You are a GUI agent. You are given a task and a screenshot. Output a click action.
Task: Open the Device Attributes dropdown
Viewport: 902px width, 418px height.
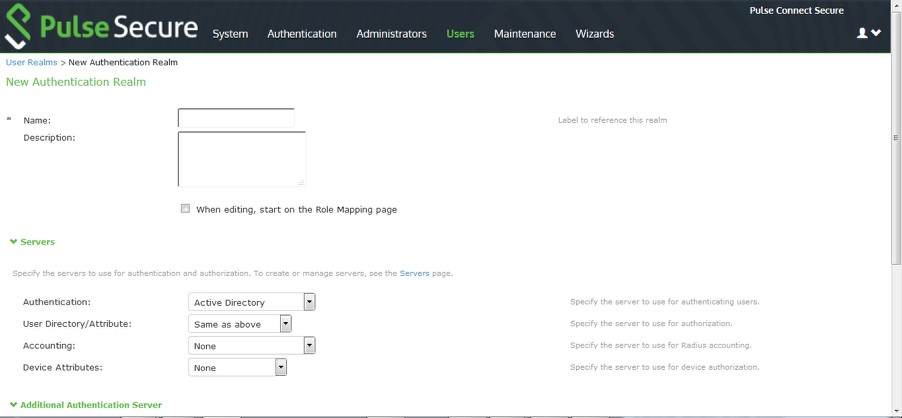click(x=238, y=368)
